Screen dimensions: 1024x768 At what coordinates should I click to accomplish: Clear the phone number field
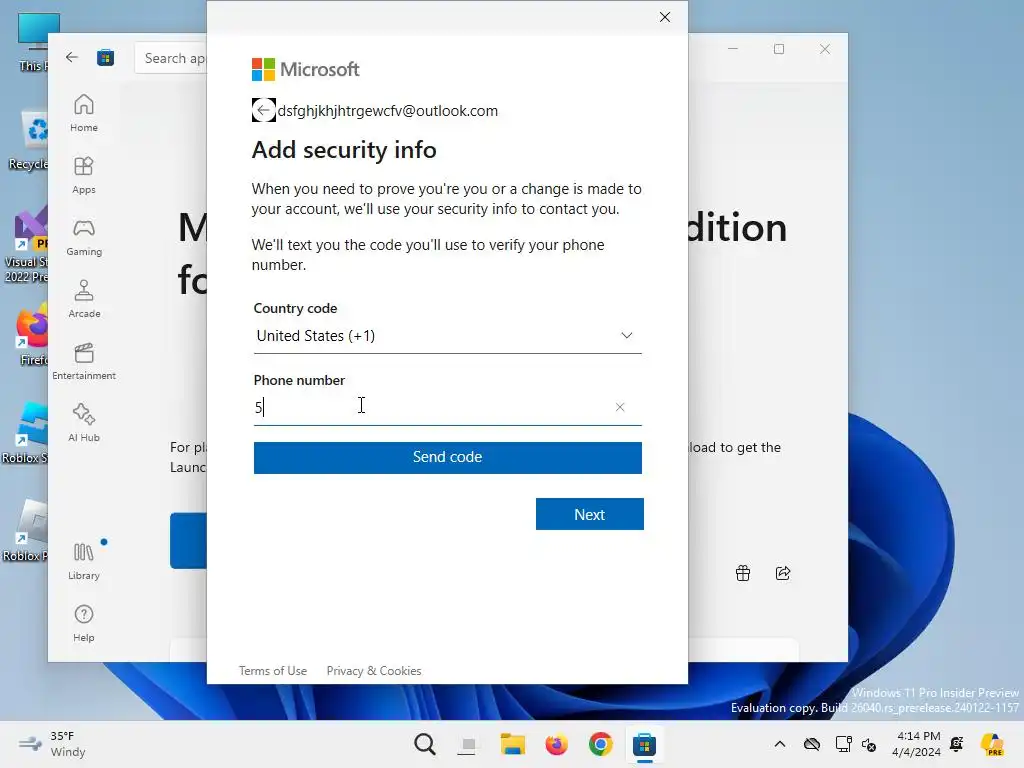(620, 407)
